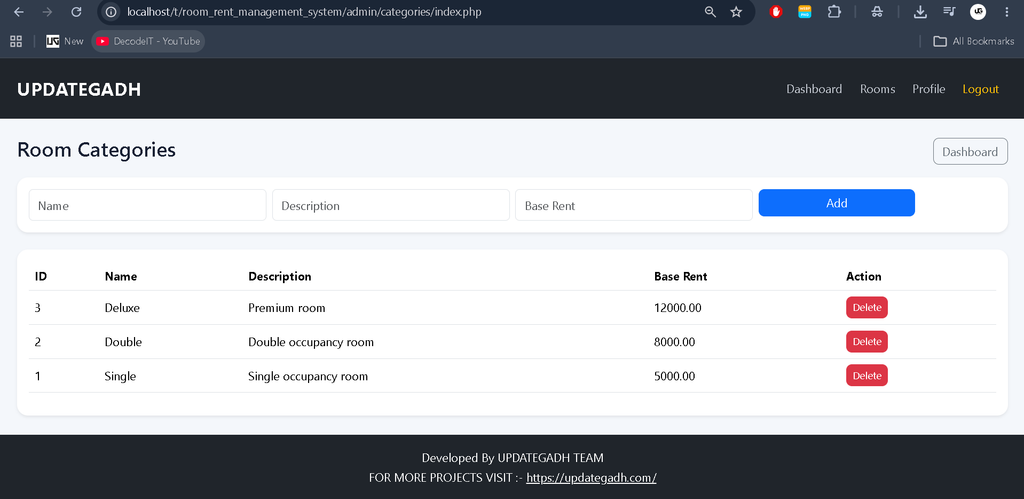Open Profile in the top navigation
This screenshot has width=1024, height=499.
pyautogui.click(x=929, y=89)
